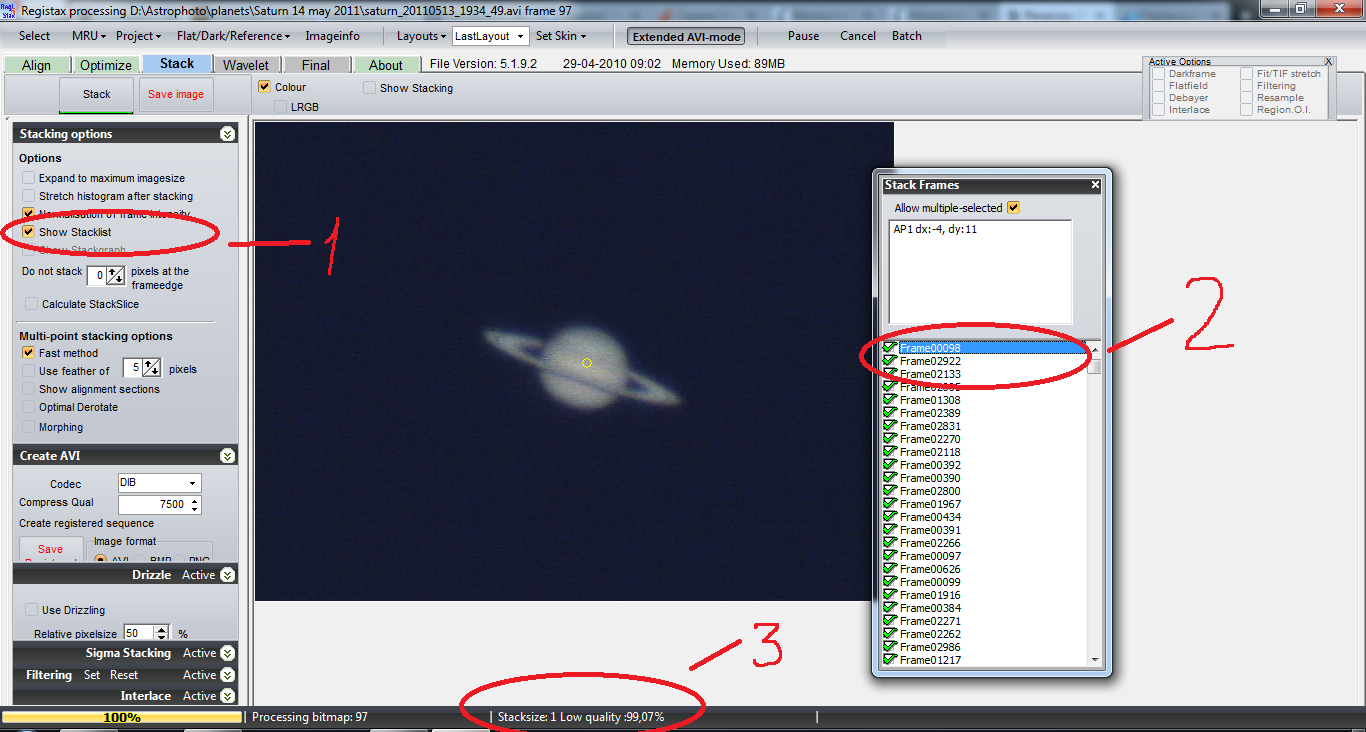Enable Calculate StackSlice checkbox
This screenshot has height=732, width=1366.
[x=32, y=304]
